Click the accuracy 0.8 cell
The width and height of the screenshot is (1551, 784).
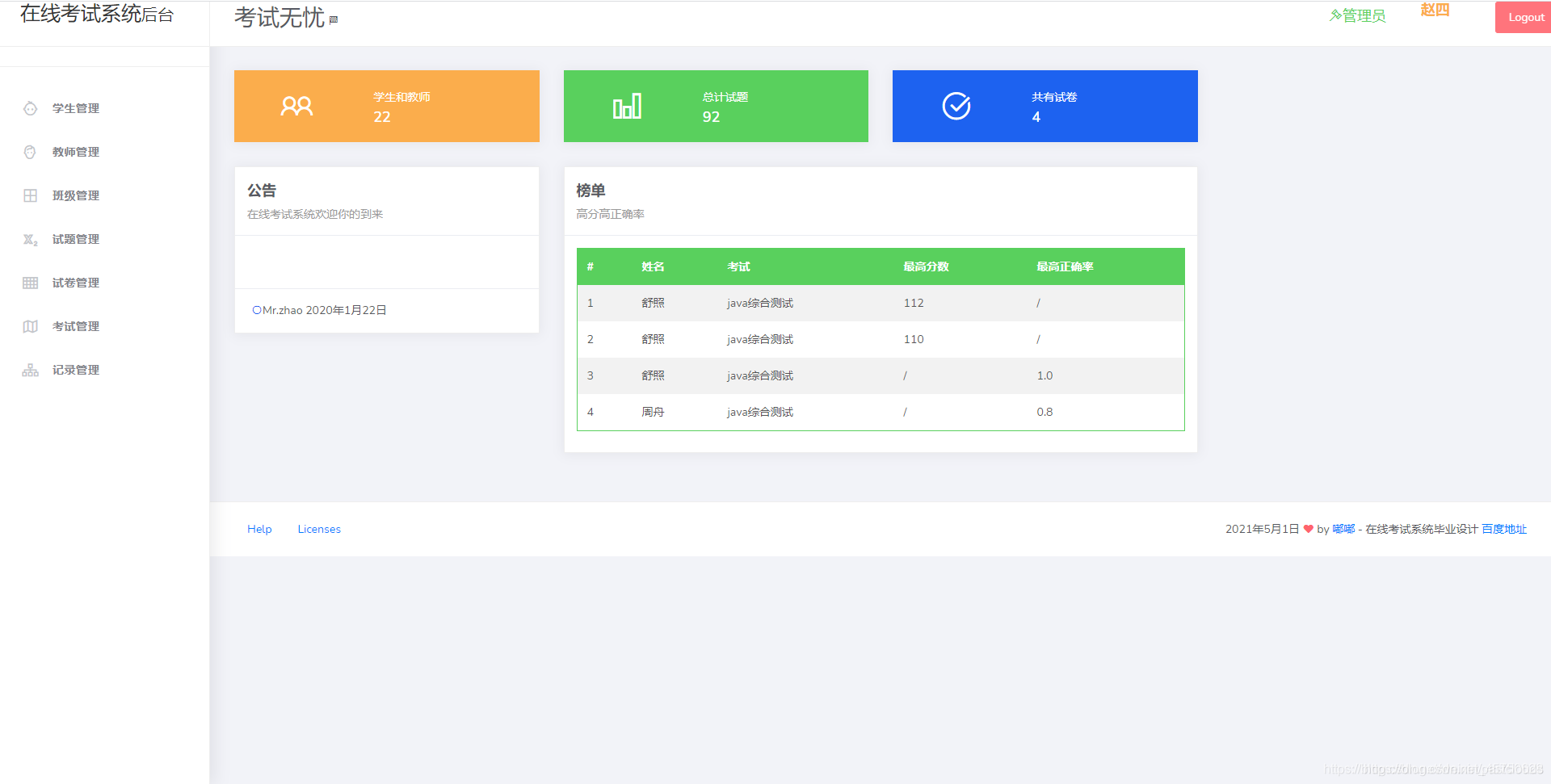click(x=1045, y=412)
